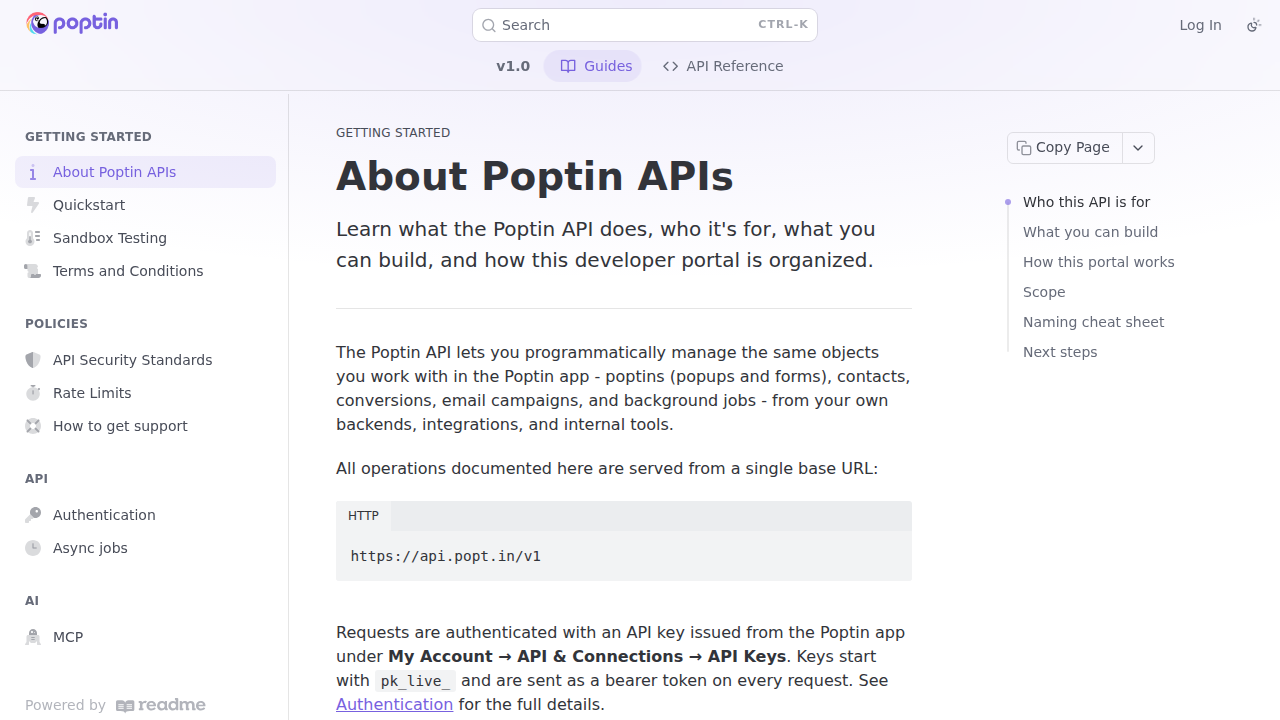Click the Copy Page button
The width and height of the screenshot is (1280, 720).
[1065, 148]
